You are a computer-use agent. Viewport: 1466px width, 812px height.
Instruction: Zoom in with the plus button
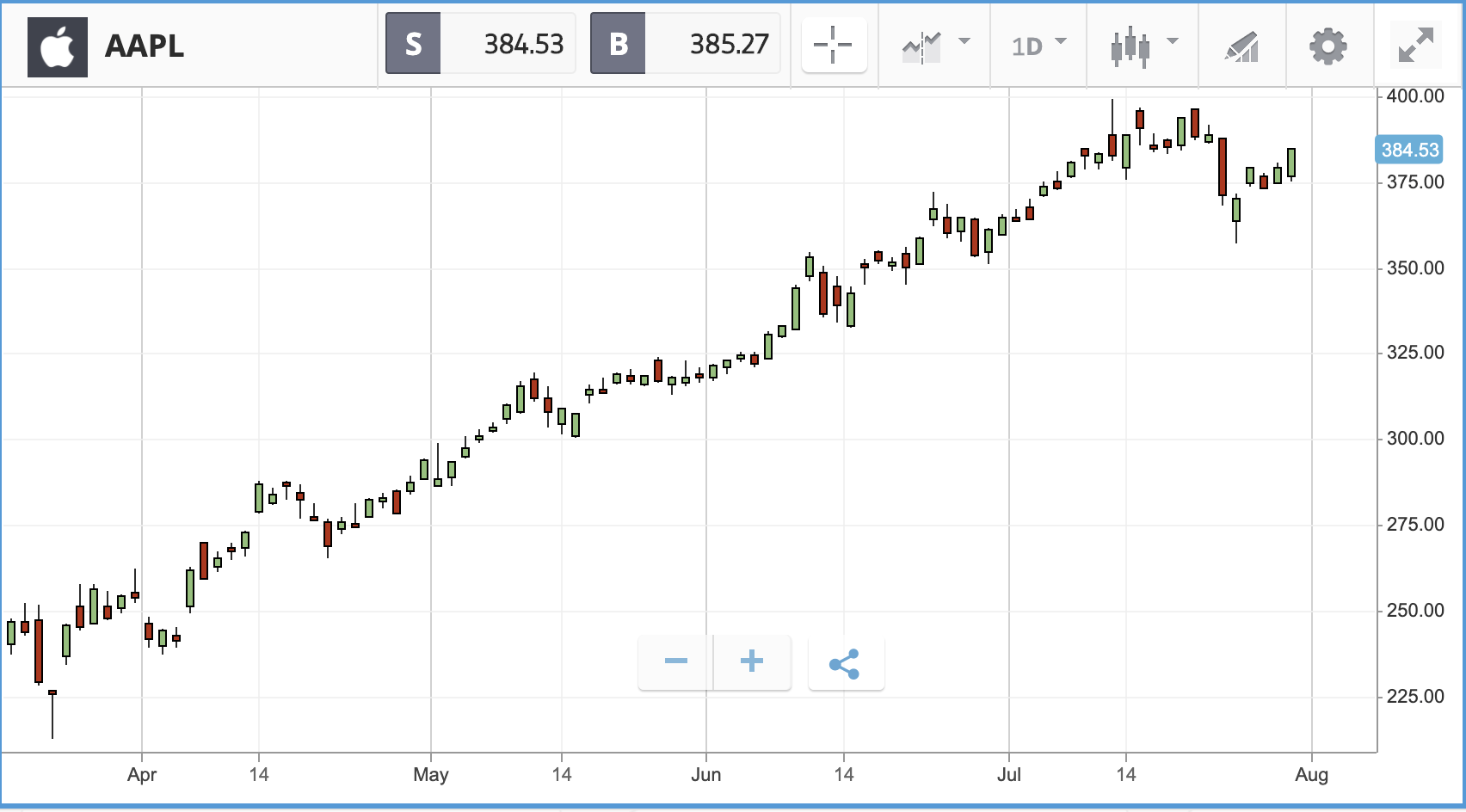[x=752, y=661]
